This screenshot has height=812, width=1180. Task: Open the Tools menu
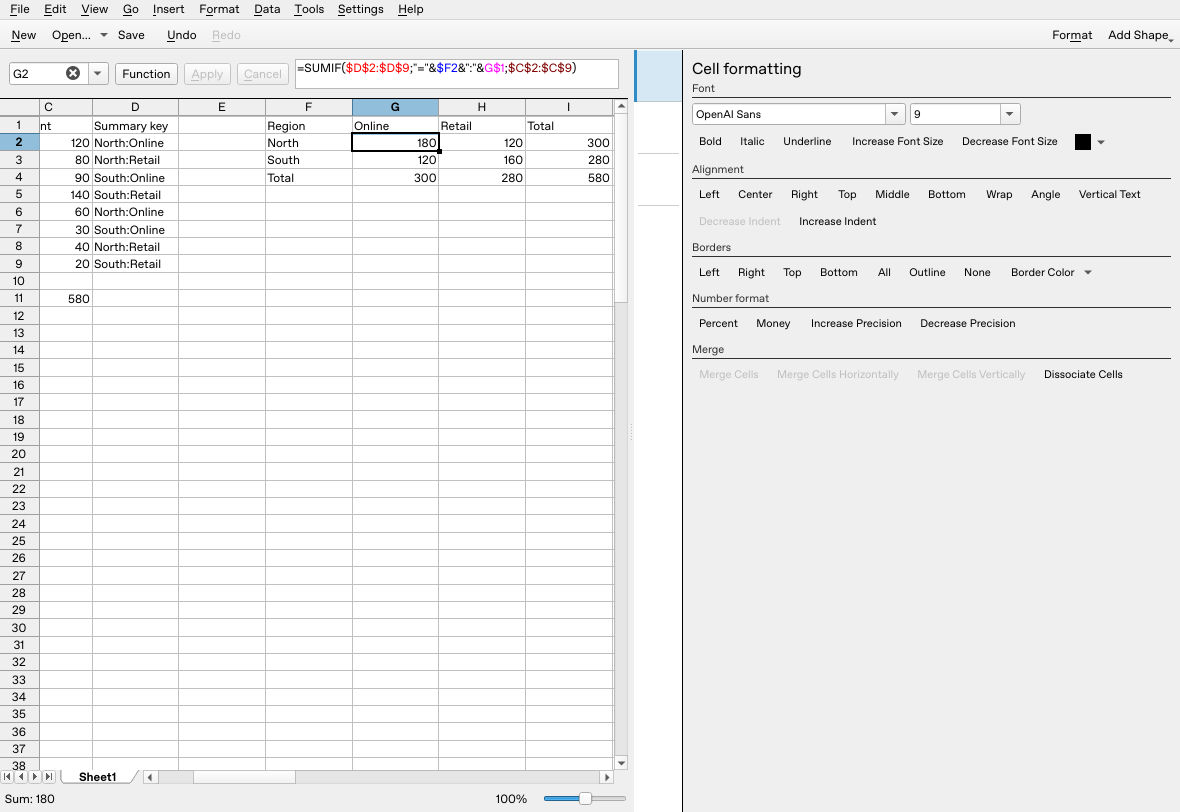point(309,9)
